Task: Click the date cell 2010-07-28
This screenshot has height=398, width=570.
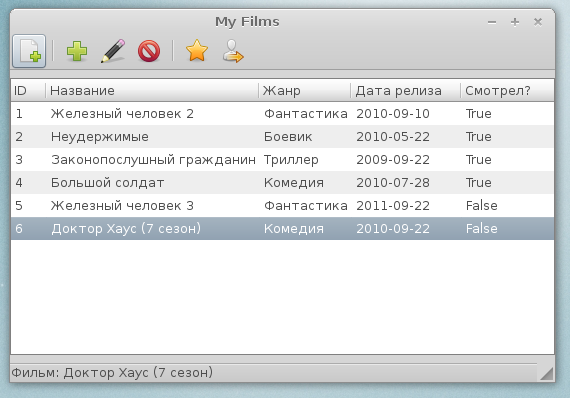Action: [393, 182]
